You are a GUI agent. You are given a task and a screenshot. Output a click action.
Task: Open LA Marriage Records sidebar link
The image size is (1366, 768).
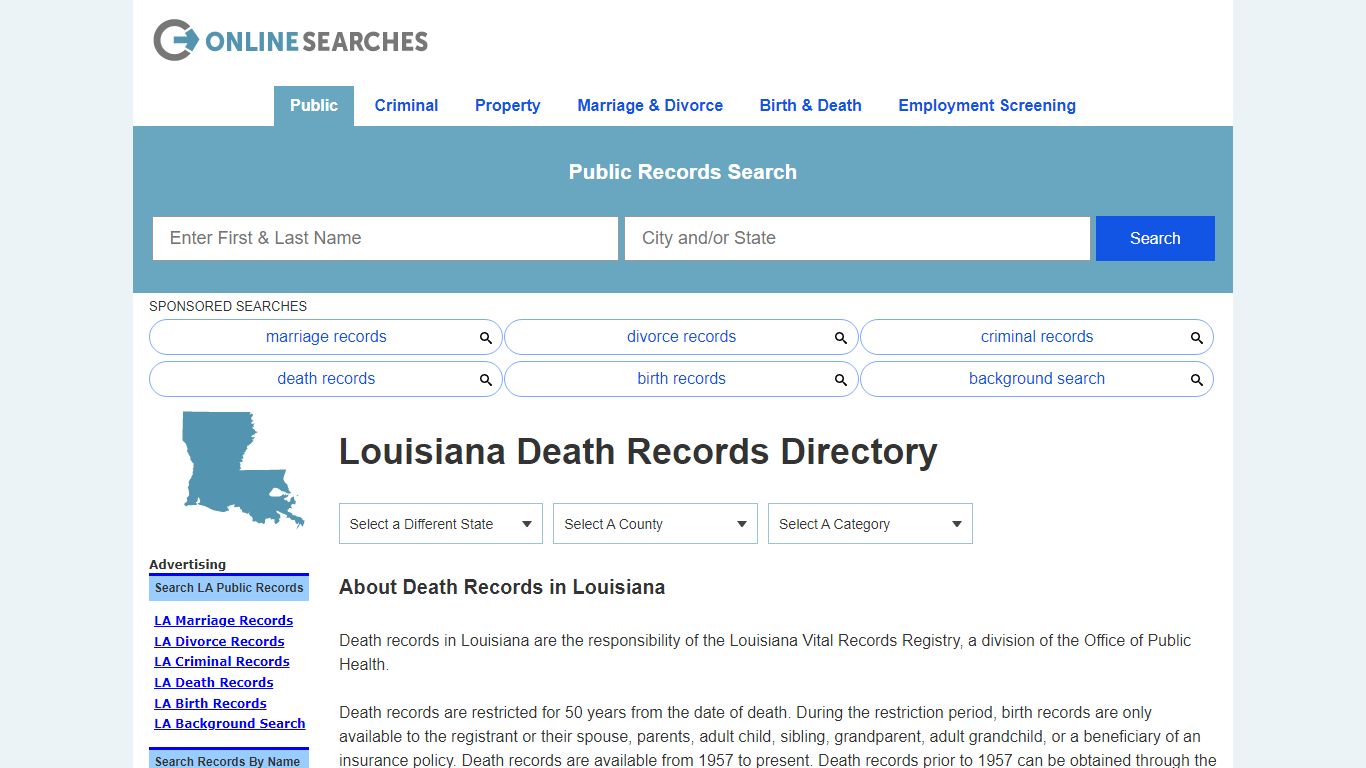[223, 621]
